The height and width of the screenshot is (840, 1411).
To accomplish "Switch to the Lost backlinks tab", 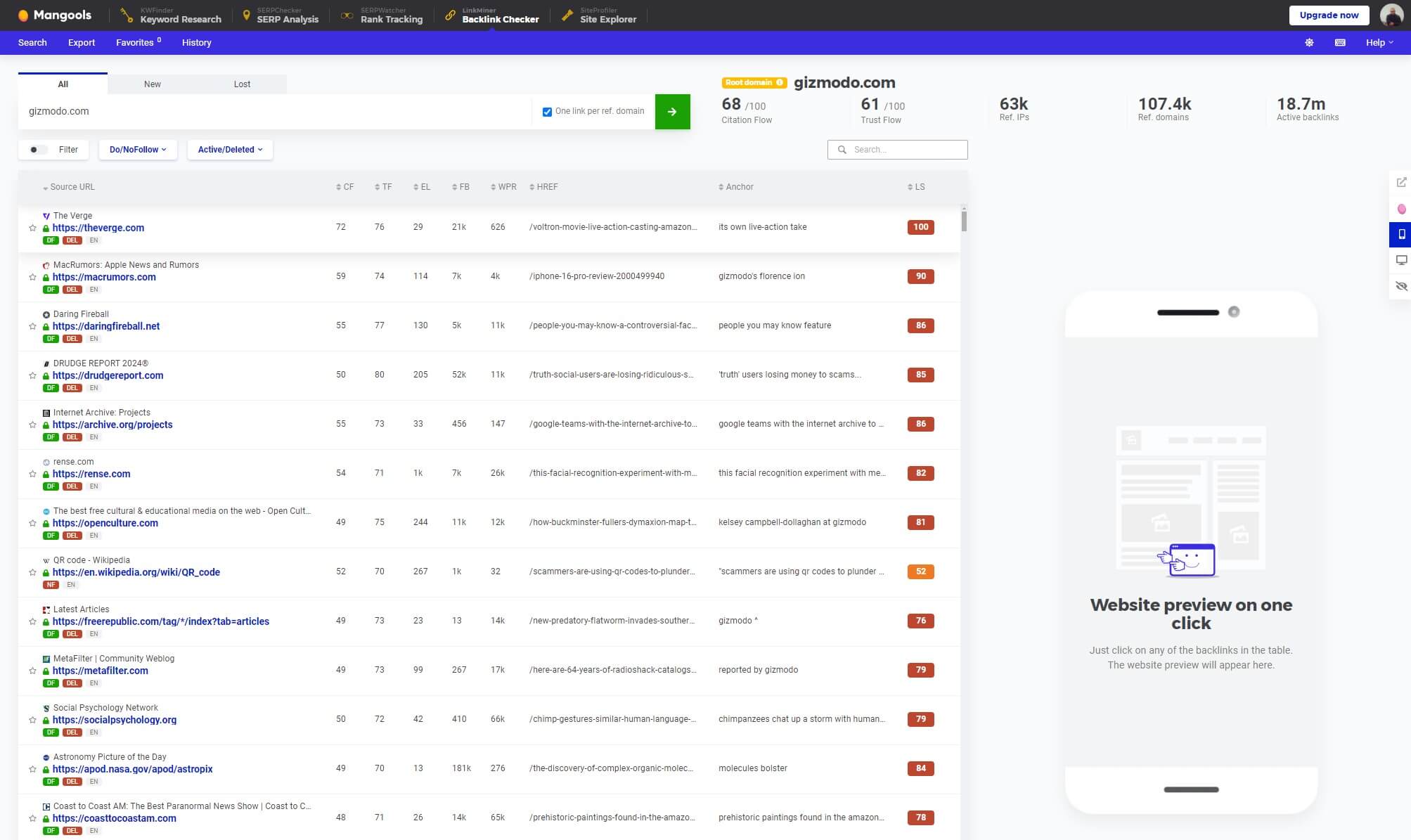I will [242, 84].
